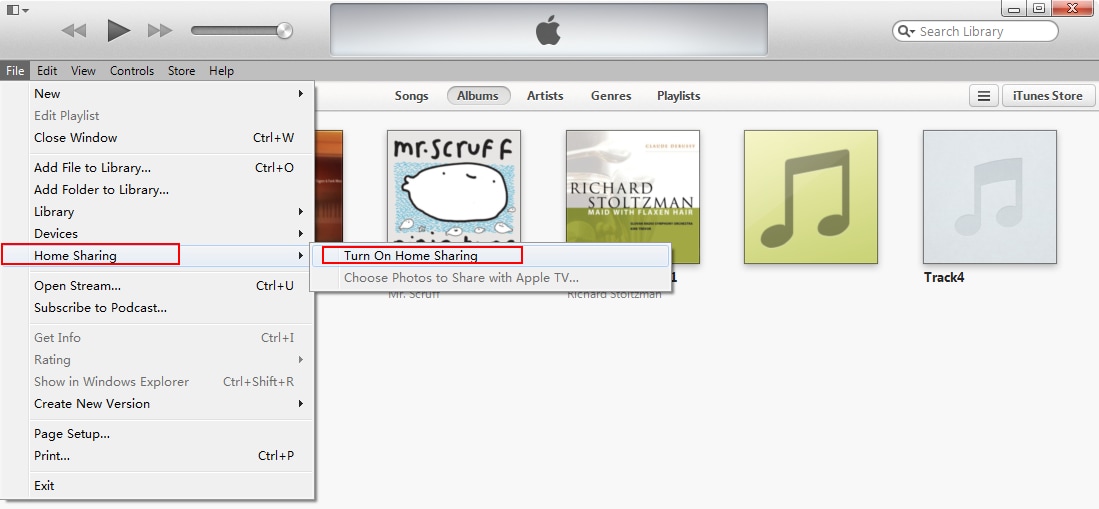Screen dimensions: 1099x509
Task: Select the Mr. Scruff album cover
Action: click(454, 186)
